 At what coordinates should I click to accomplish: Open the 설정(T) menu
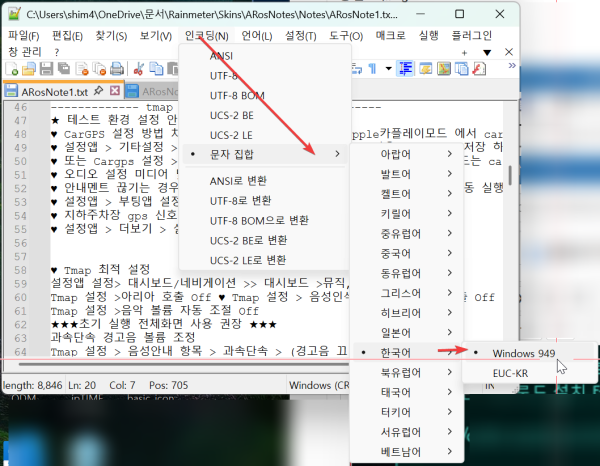301,36
